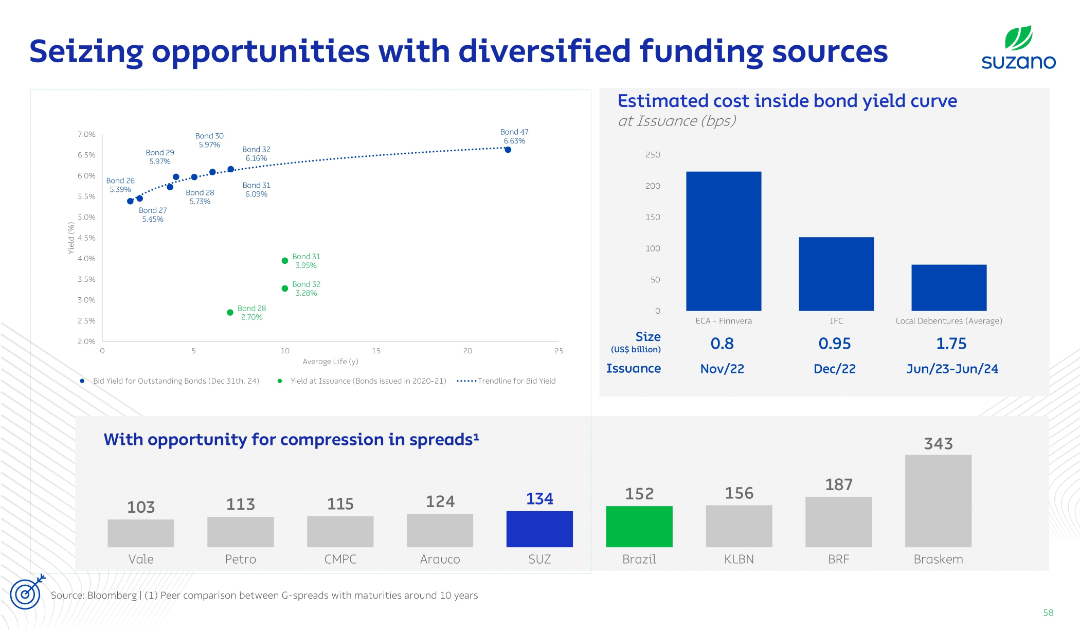Click the Bloomberg source footnote
This screenshot has width=1080, height=630.
point(264,595)
